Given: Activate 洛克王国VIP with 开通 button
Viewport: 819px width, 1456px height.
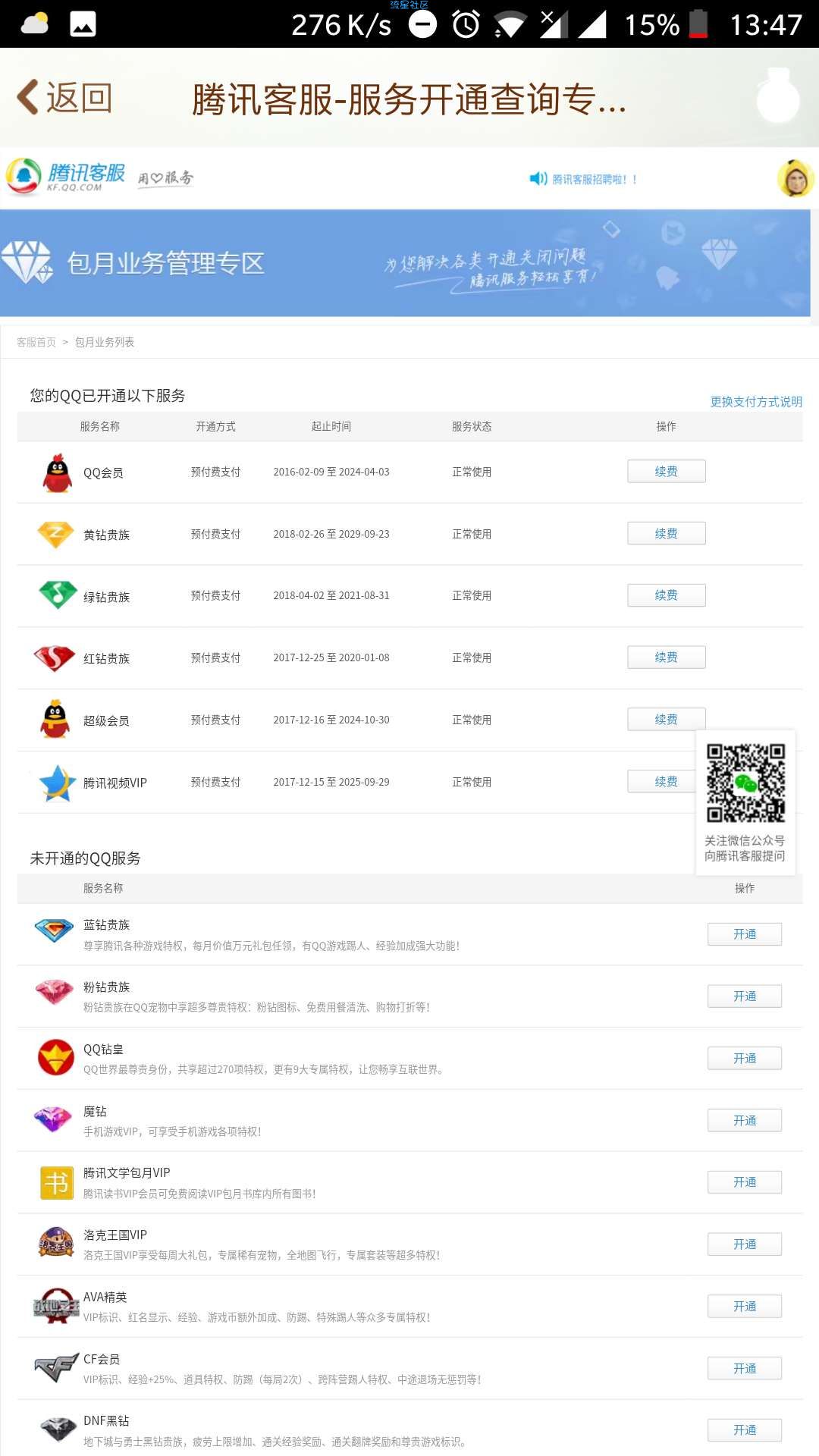Looking at the screenshot, I should pyautogui.click(x=745, y=1244).
